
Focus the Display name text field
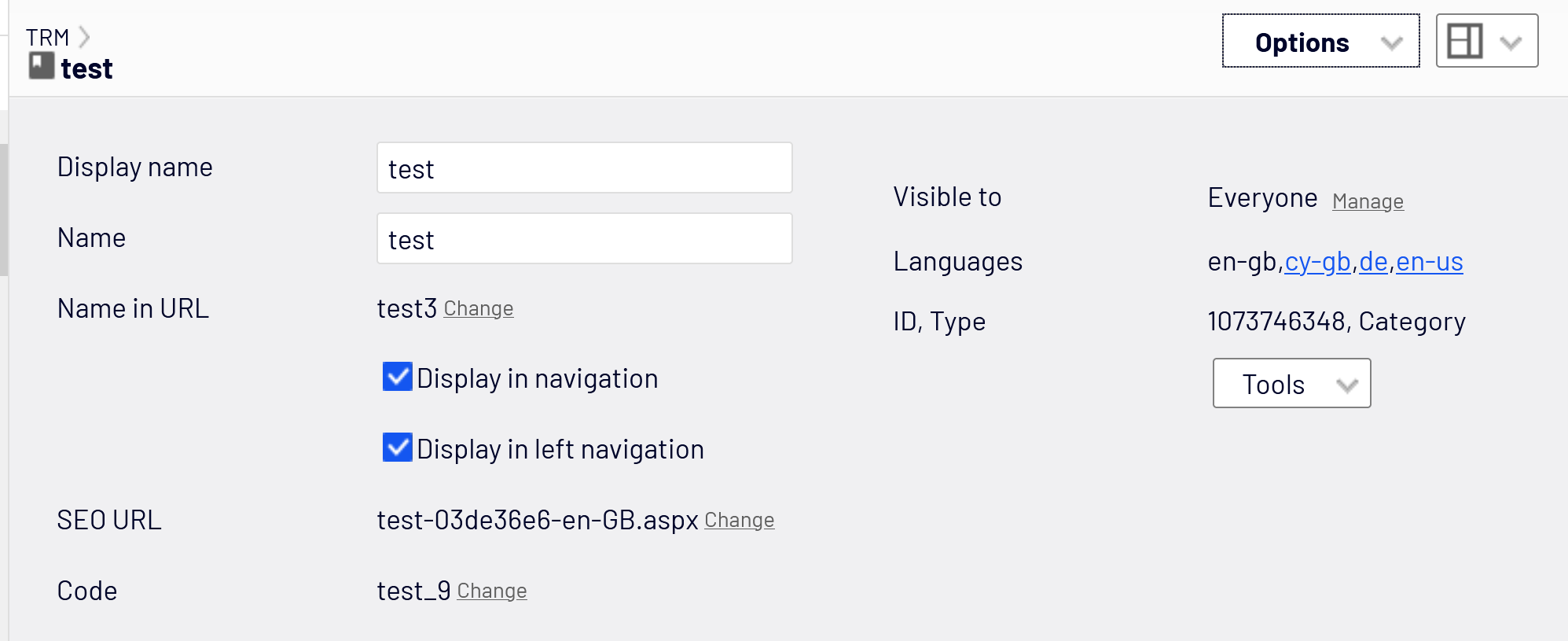coord(584,168)
